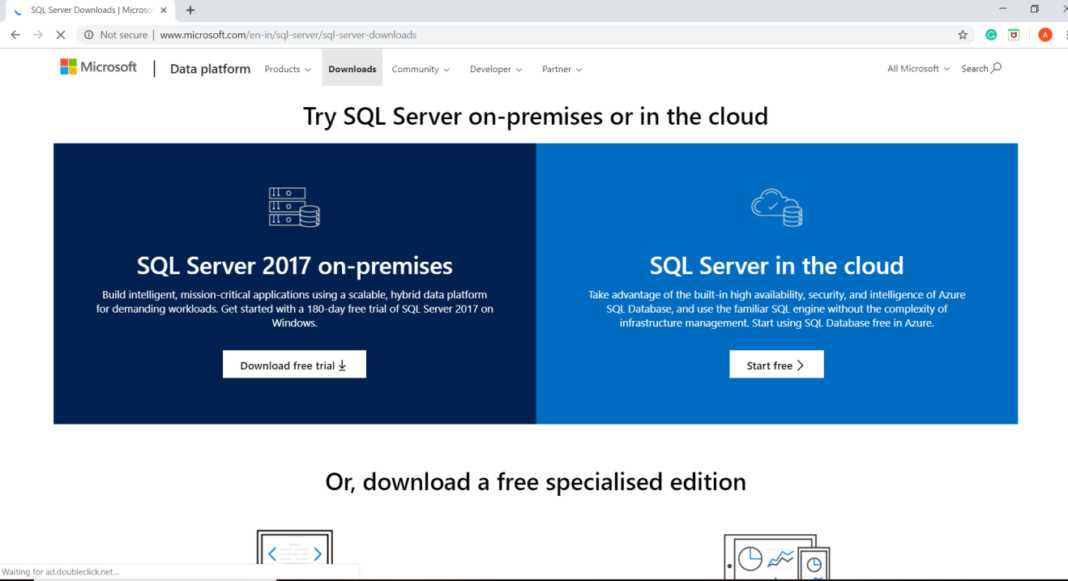Bookmark this page with the star icon
The height and width of the screenshot is (581, 1068).
click(x=962, y=34)
